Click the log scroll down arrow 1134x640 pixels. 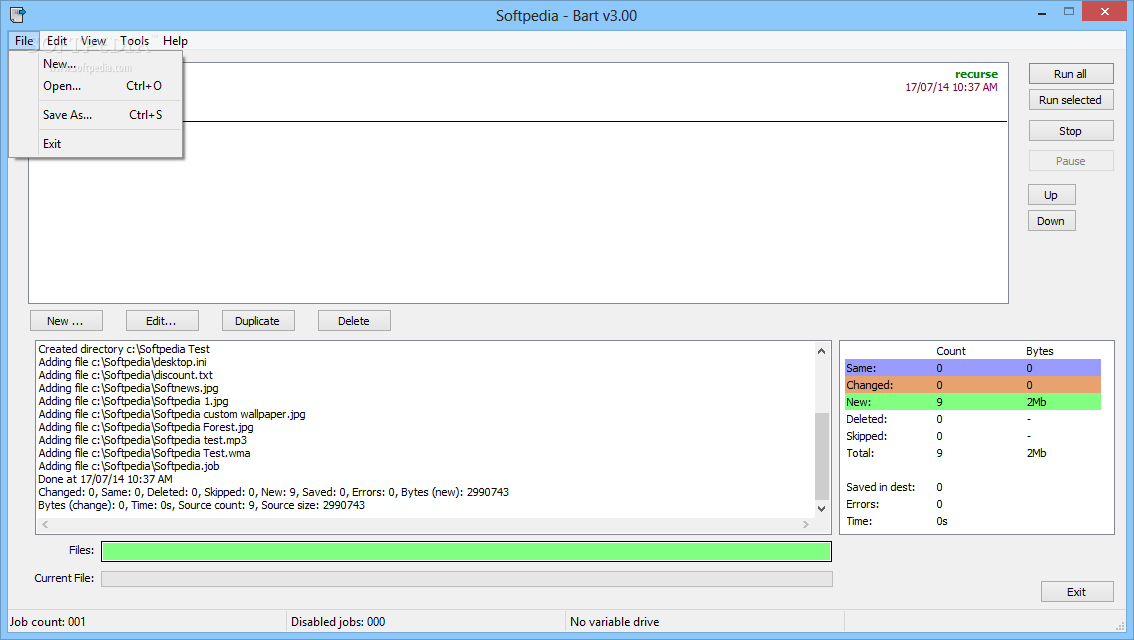click(822, 508)
